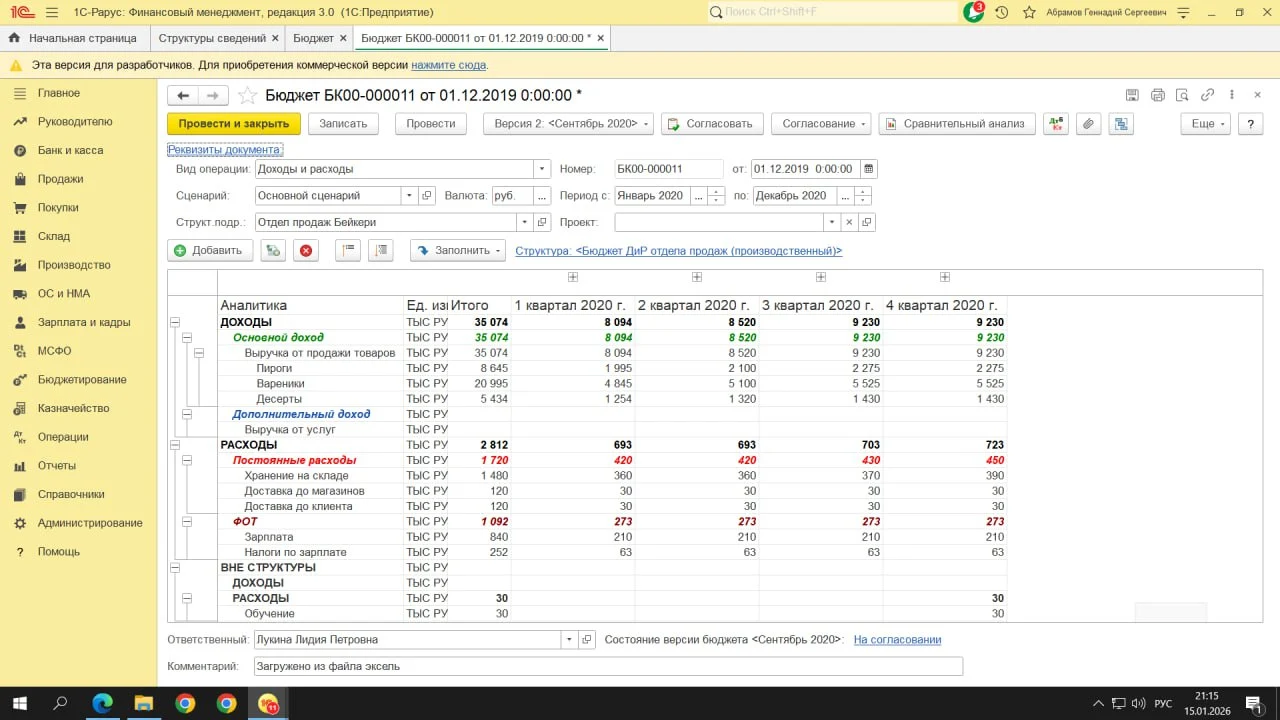
Task: Add the document to favorites with star
Action: click(247, 96)
